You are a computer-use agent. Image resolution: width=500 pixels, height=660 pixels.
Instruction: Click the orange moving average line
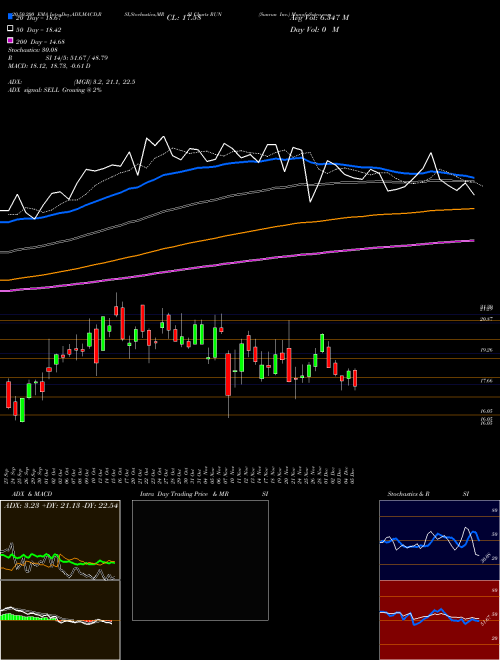pos(236,236)
